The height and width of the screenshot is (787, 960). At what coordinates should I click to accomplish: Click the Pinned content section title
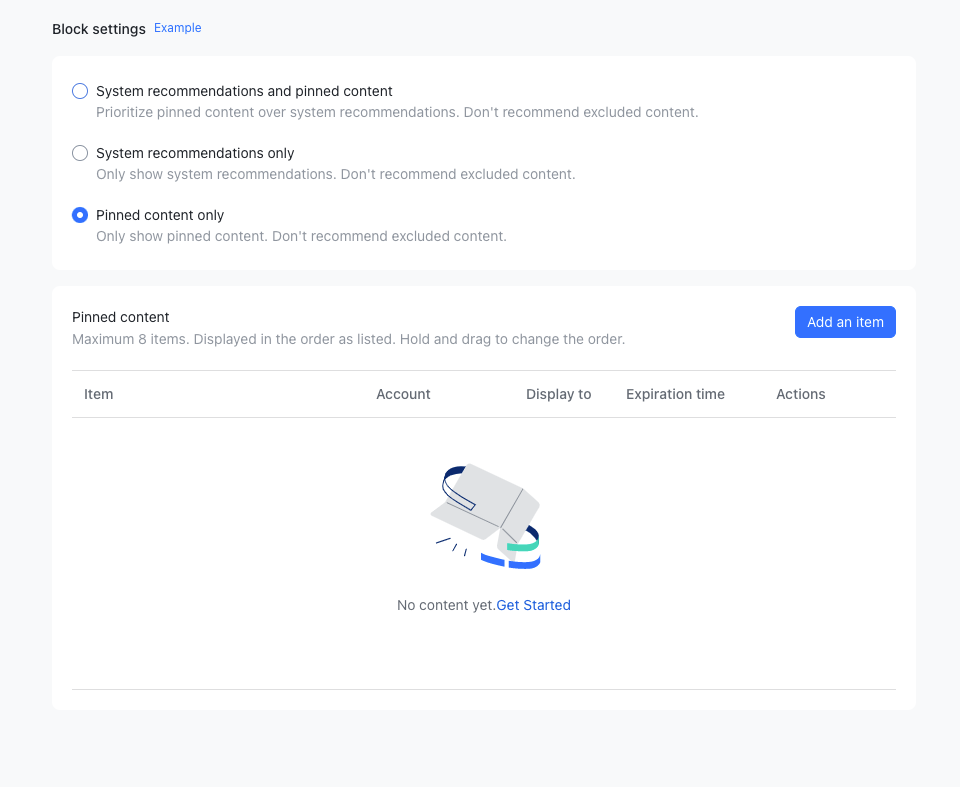(121, 317)
